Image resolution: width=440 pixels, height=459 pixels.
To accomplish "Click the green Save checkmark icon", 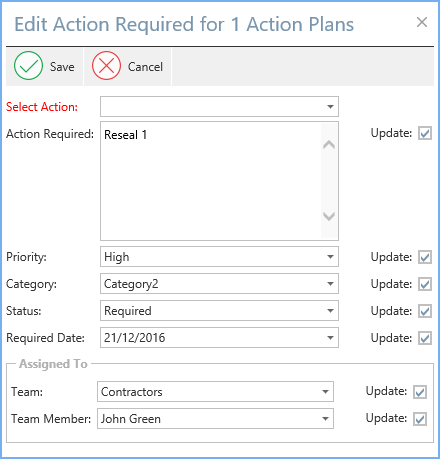I will (28, 66).
